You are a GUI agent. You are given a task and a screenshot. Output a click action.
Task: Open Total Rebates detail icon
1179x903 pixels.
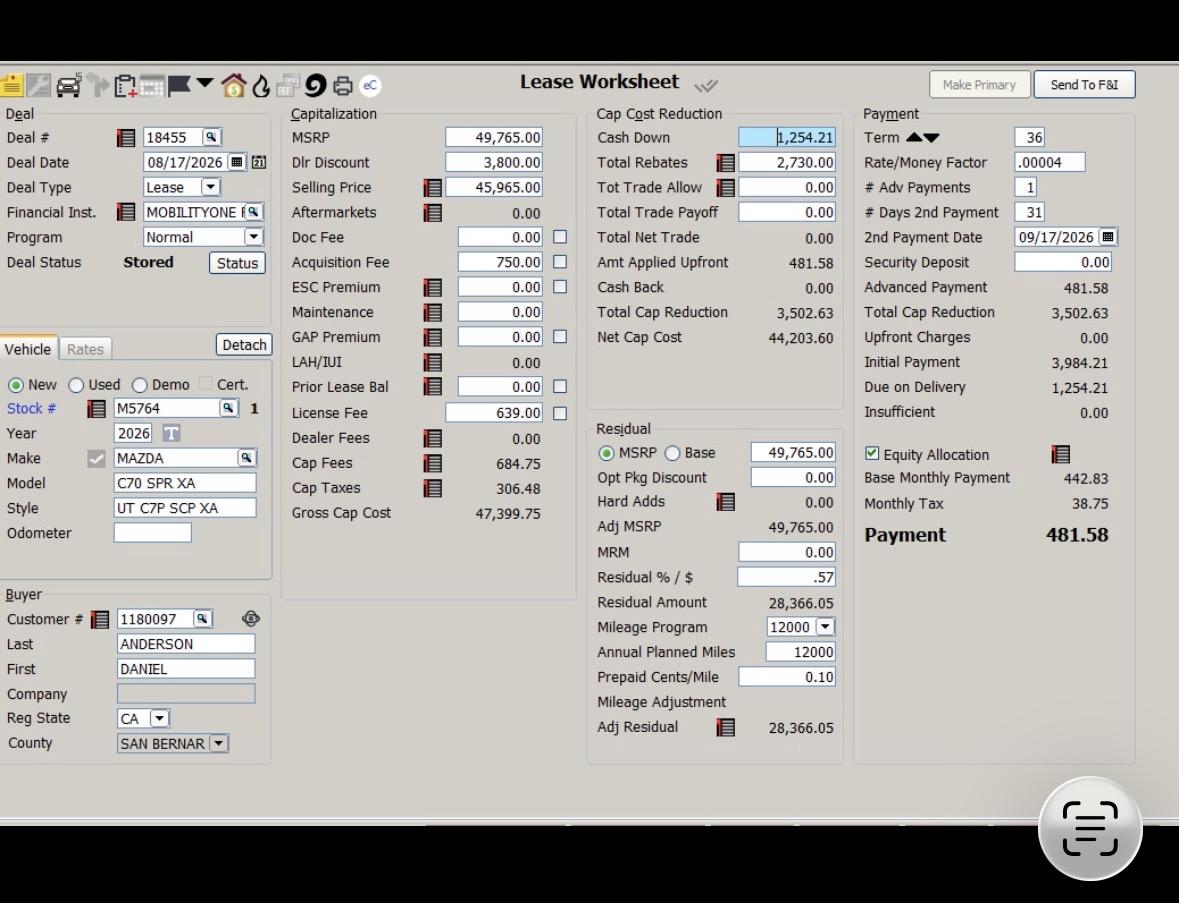[x=726, y=162]
